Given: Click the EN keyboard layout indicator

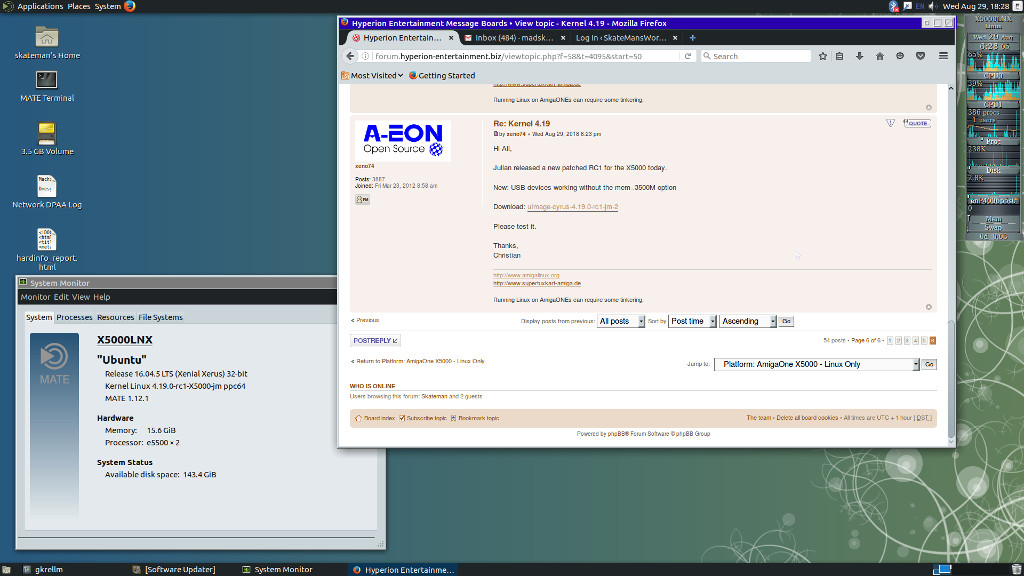Looking at the screenshot, I should click(920, 6).
